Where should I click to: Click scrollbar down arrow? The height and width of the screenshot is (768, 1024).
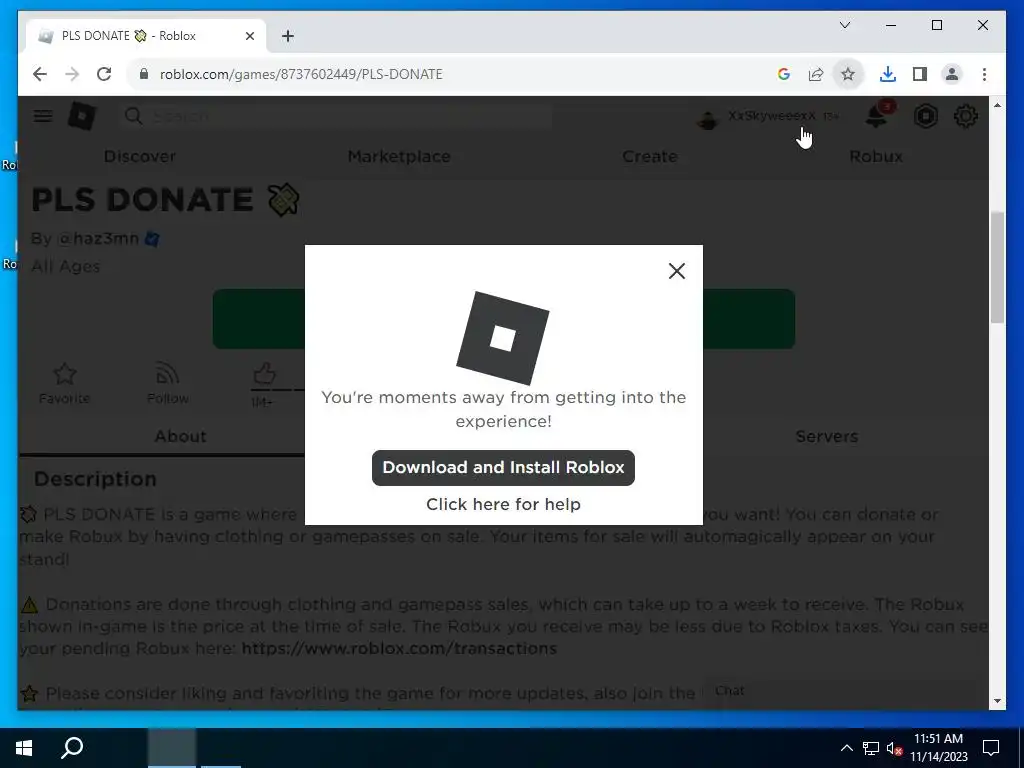[997, 701]
